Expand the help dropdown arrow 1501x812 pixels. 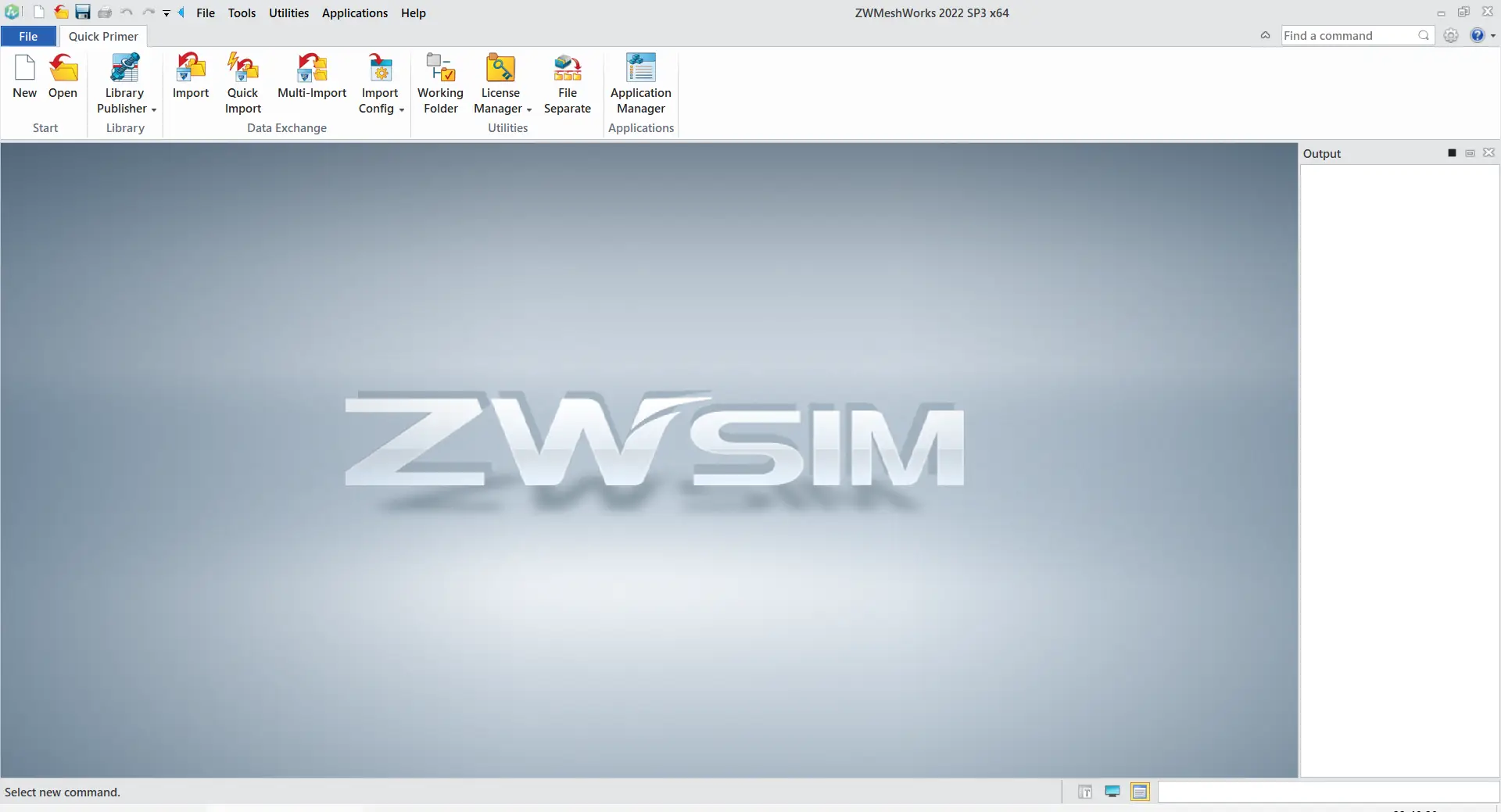click(x=1493, y=35)
